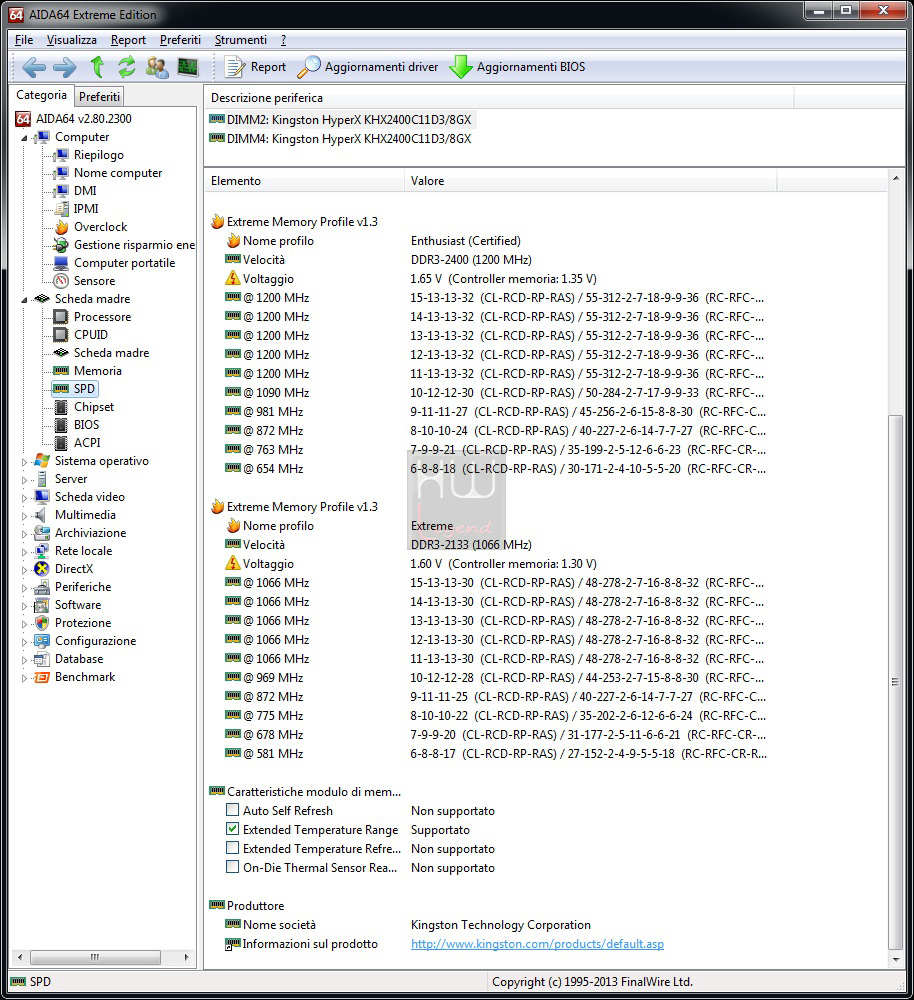This screenshot has height=1000, width=914.
Task: Launch Aggiornamenti driver search
Action: [x=368, y=67]
